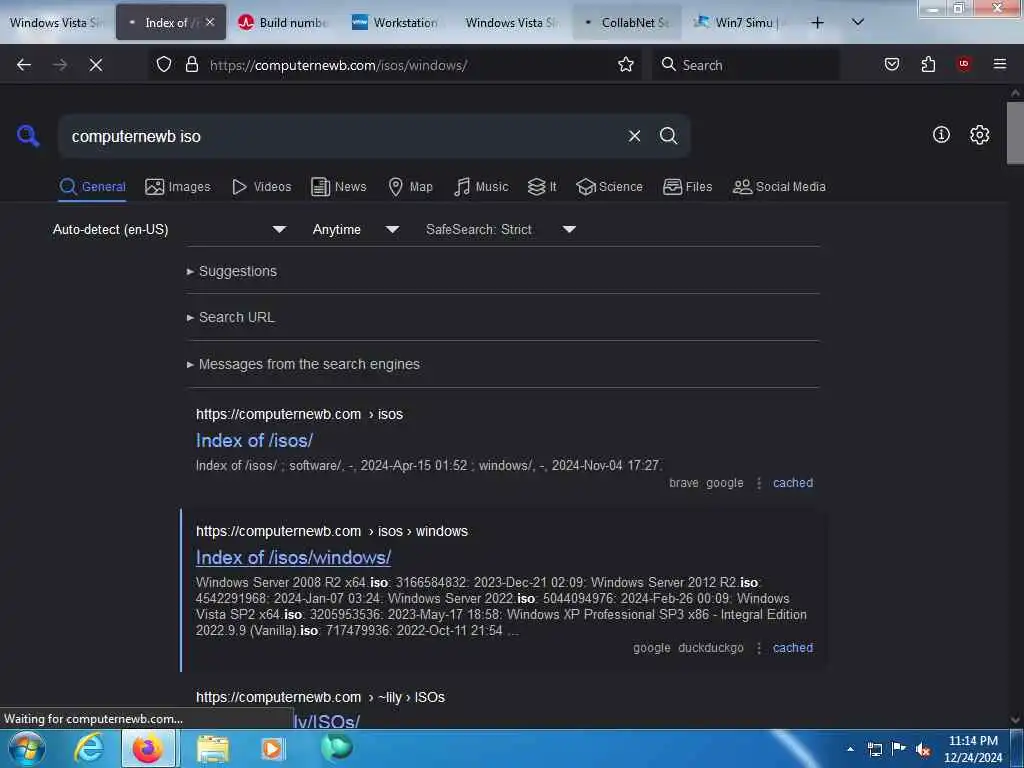Switch to the It search category

tap(542, 187)
